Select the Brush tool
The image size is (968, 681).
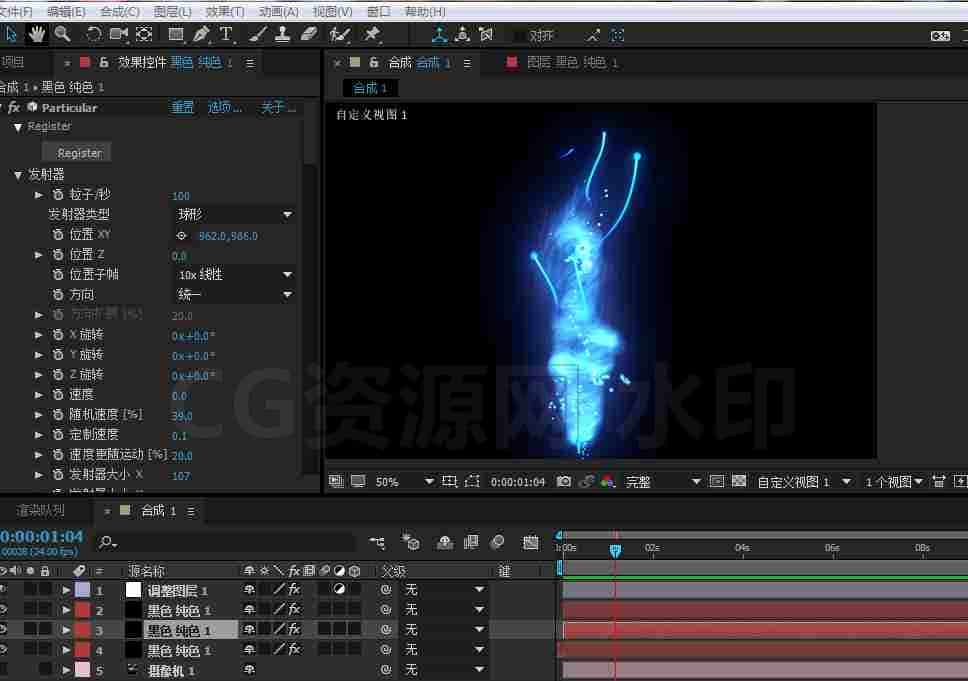[x=257, y=35]
